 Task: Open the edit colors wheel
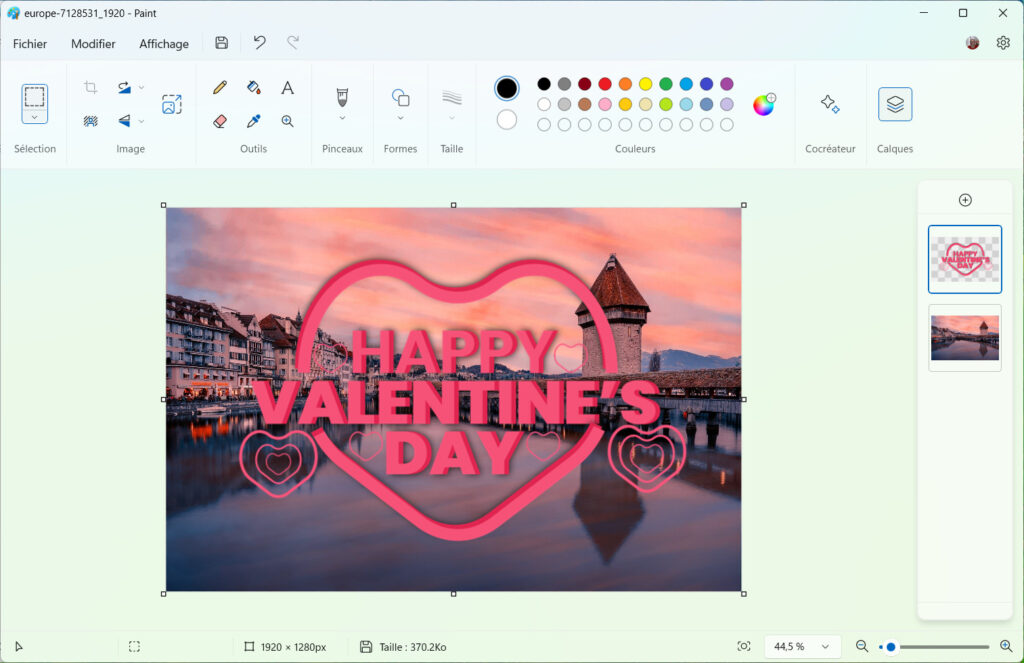[763, 105]
